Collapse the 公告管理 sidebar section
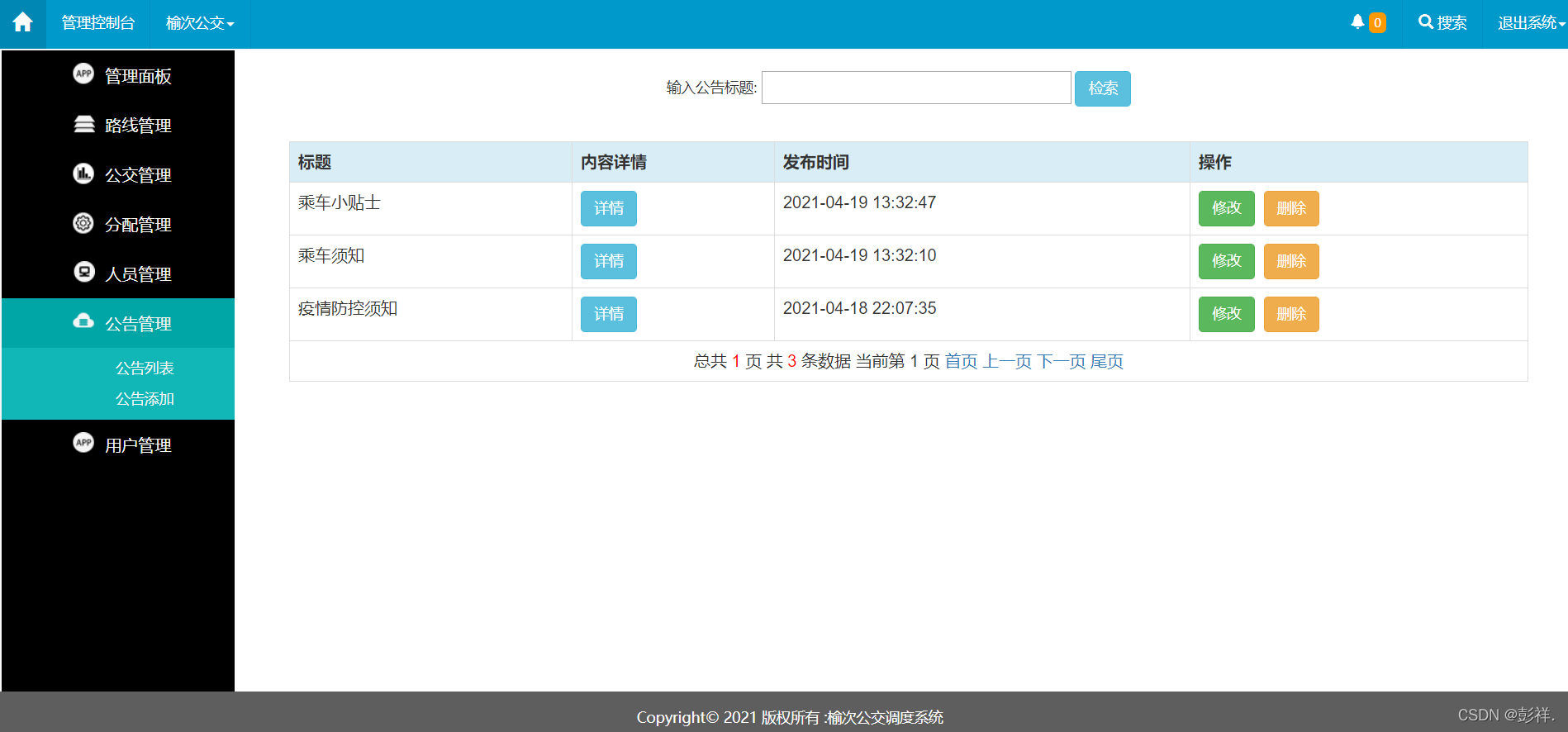 [x=118, y=323]
